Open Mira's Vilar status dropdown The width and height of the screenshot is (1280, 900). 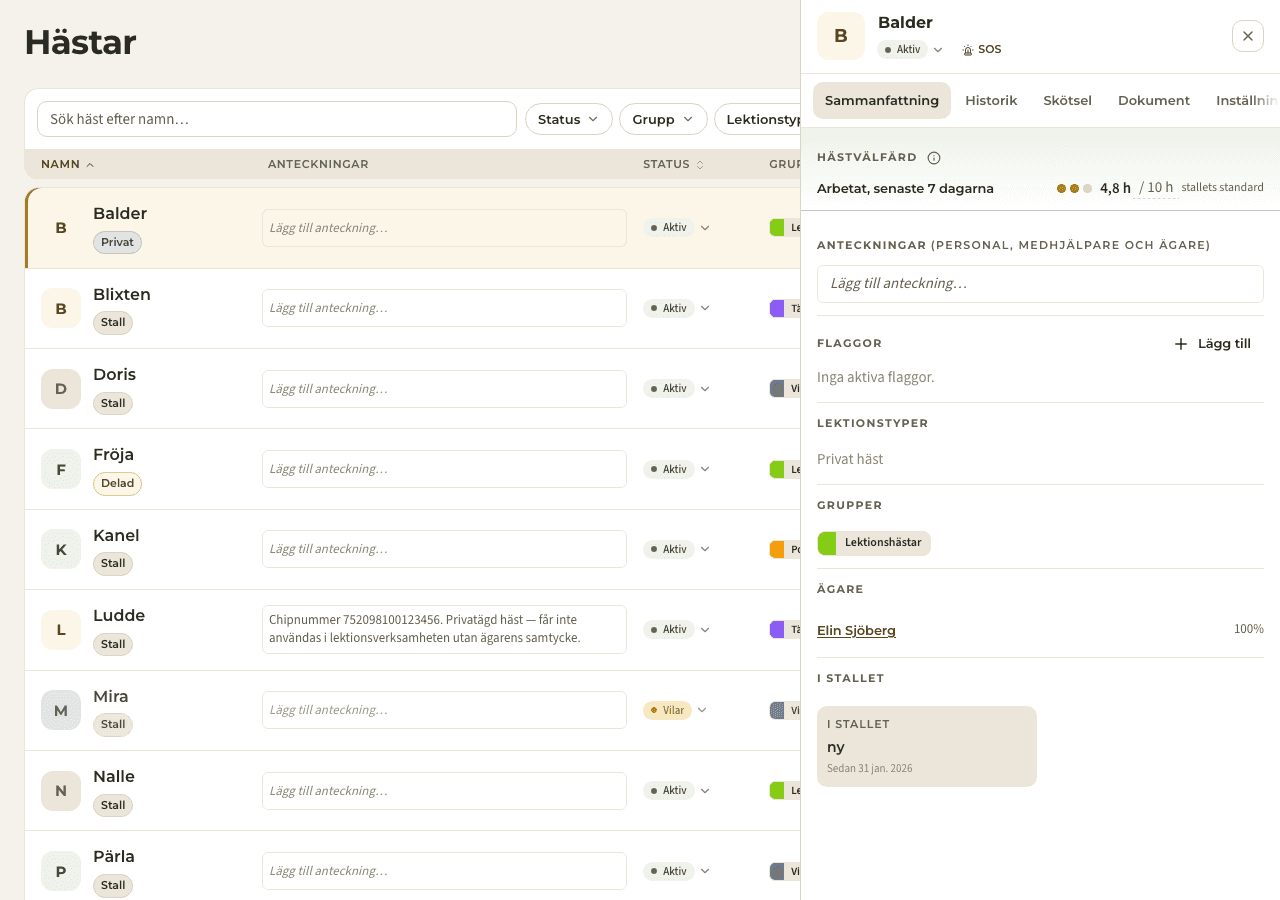(x=675, y=710)
